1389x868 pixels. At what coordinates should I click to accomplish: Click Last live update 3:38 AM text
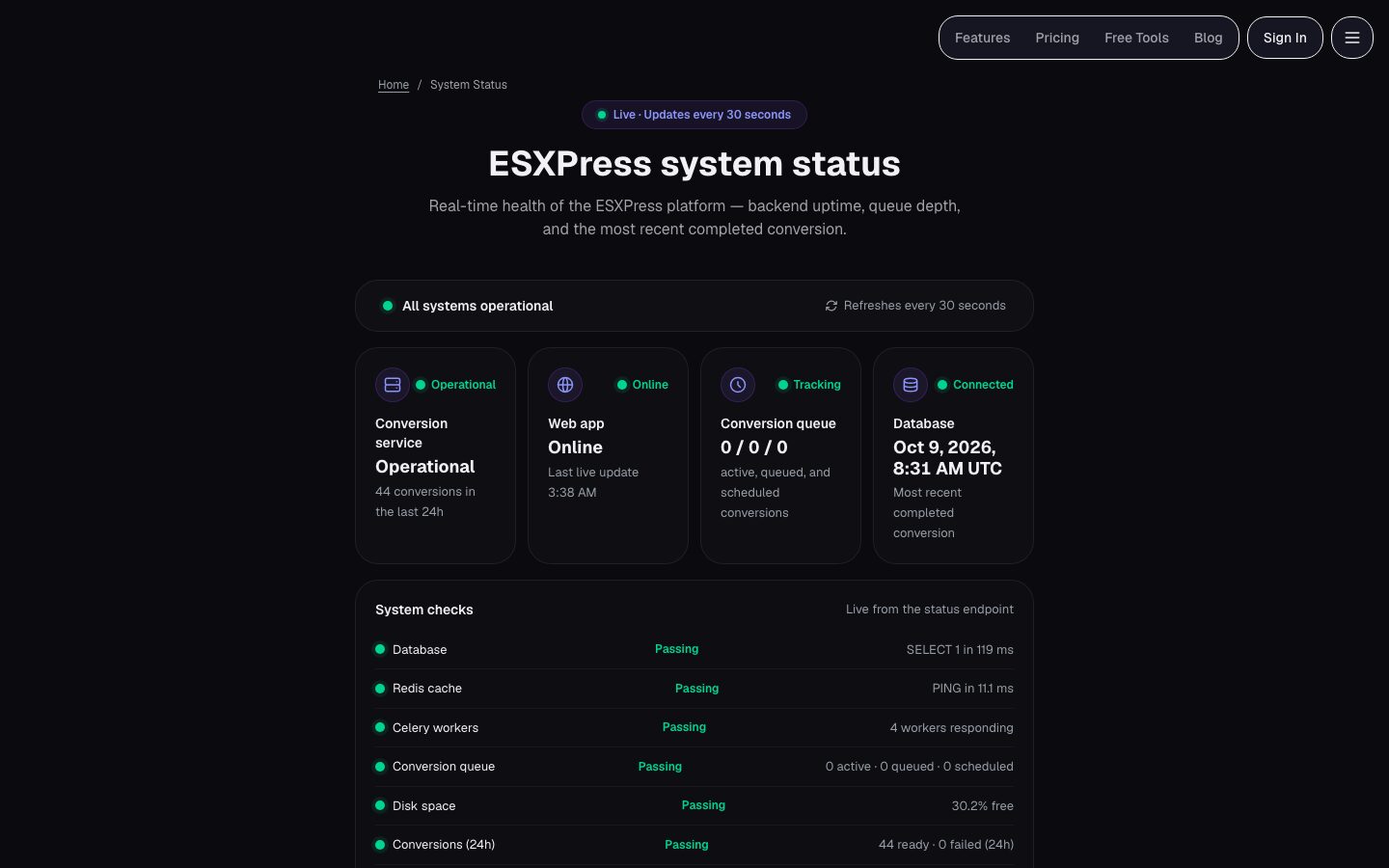(593, 482)
